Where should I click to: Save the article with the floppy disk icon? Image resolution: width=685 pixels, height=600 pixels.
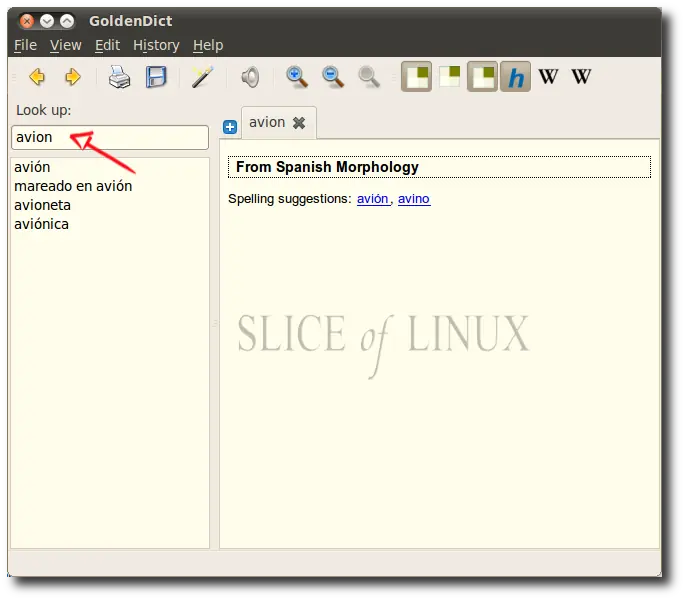tap(156, 77)
